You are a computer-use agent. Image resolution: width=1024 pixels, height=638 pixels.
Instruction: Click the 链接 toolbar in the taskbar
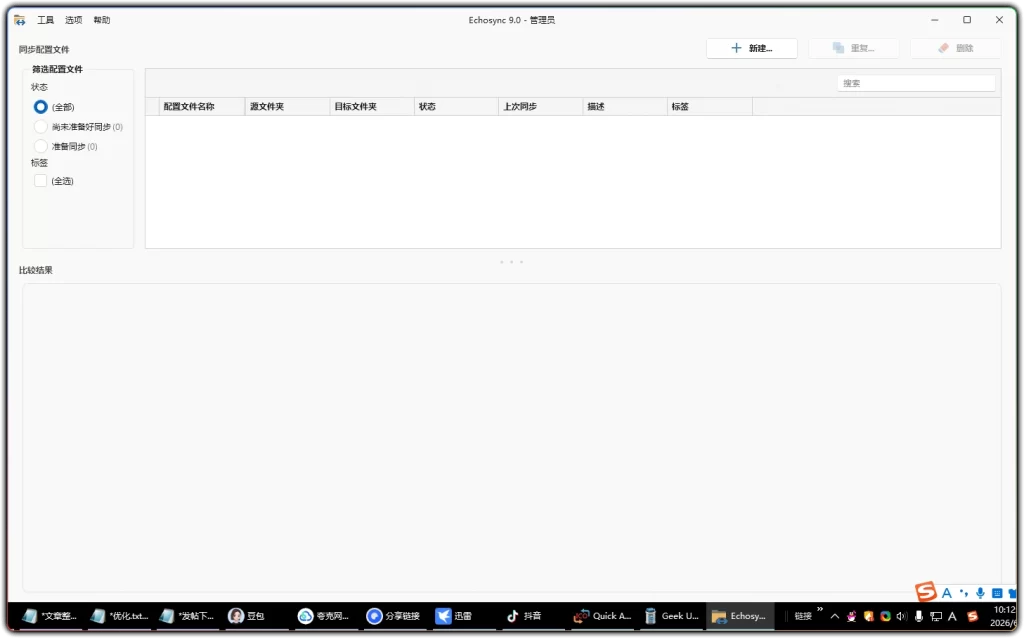[x=803, y=616]
